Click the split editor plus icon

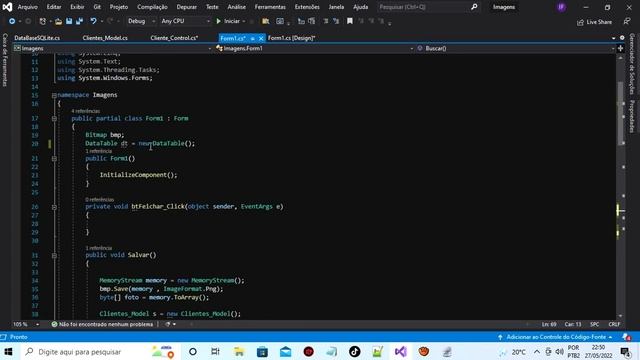(x=620, y=48)
